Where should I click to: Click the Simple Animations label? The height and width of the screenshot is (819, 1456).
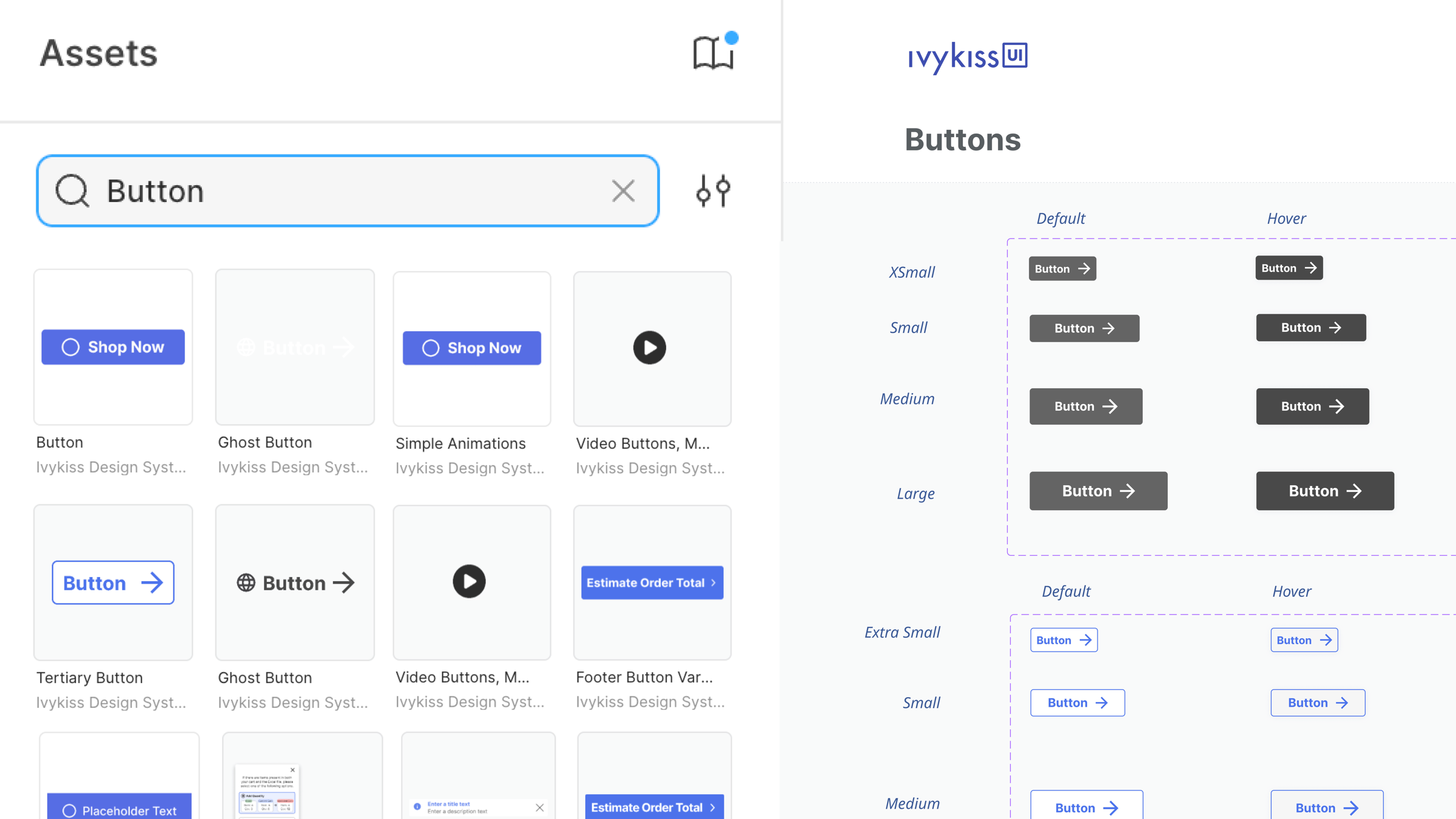tap(460, 443)
